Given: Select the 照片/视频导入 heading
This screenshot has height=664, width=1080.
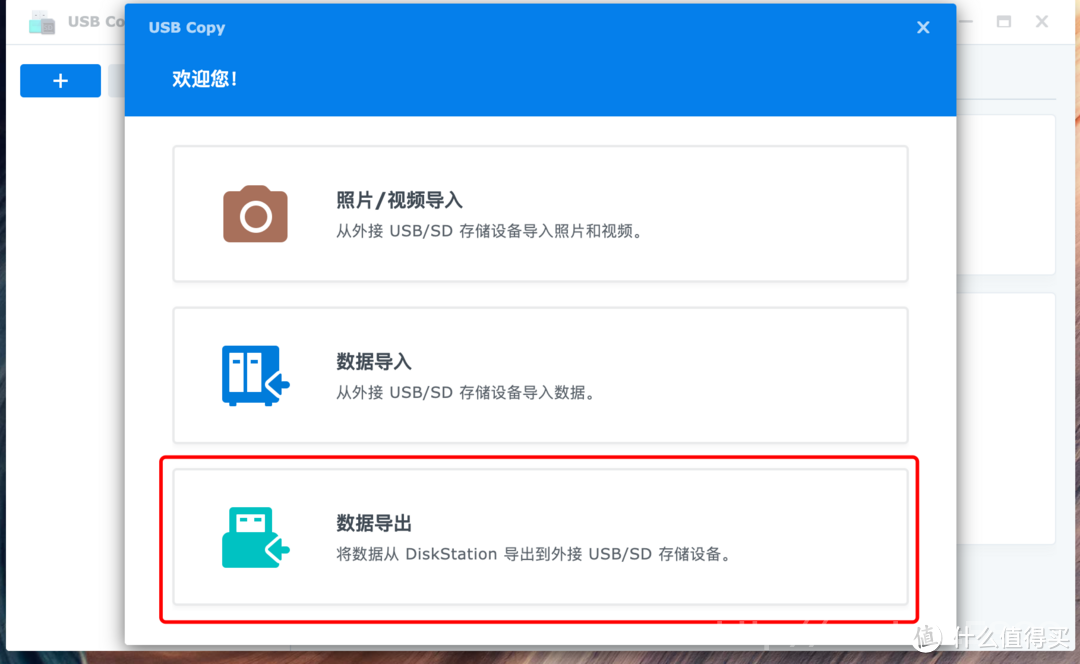Looking at the screenshot, I should click(x=399, y=200).
